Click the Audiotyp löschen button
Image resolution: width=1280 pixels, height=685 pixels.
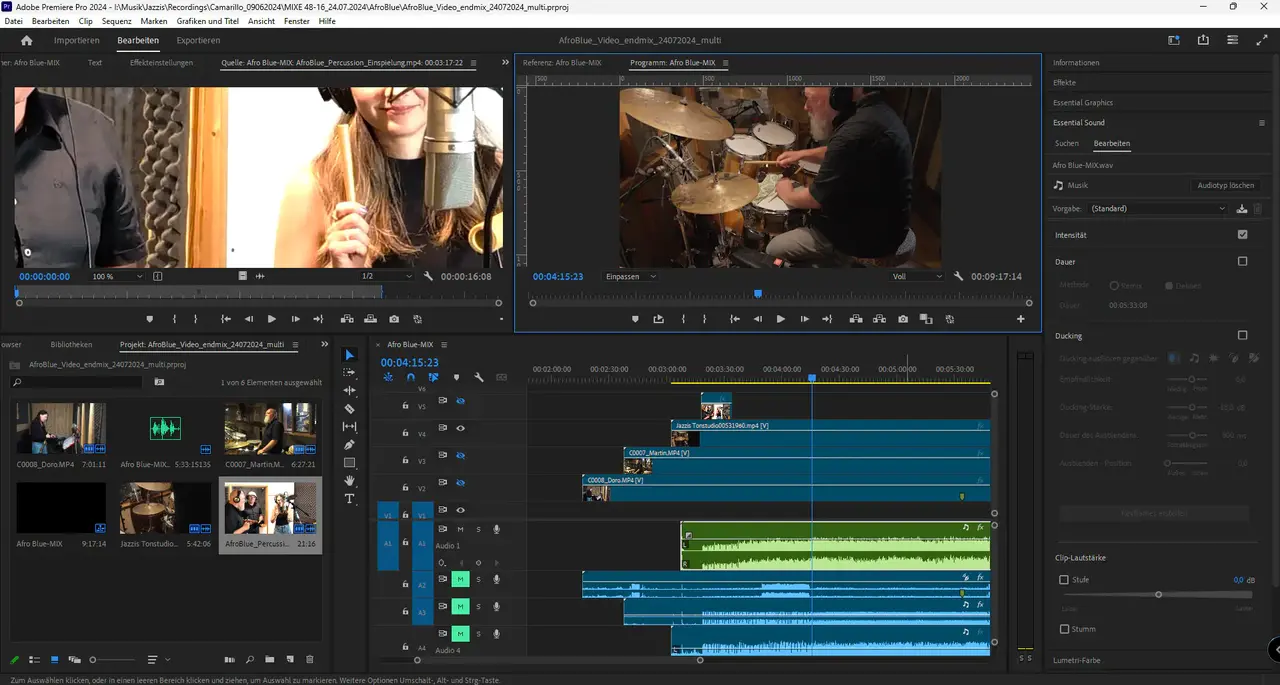click(1225, 185)
